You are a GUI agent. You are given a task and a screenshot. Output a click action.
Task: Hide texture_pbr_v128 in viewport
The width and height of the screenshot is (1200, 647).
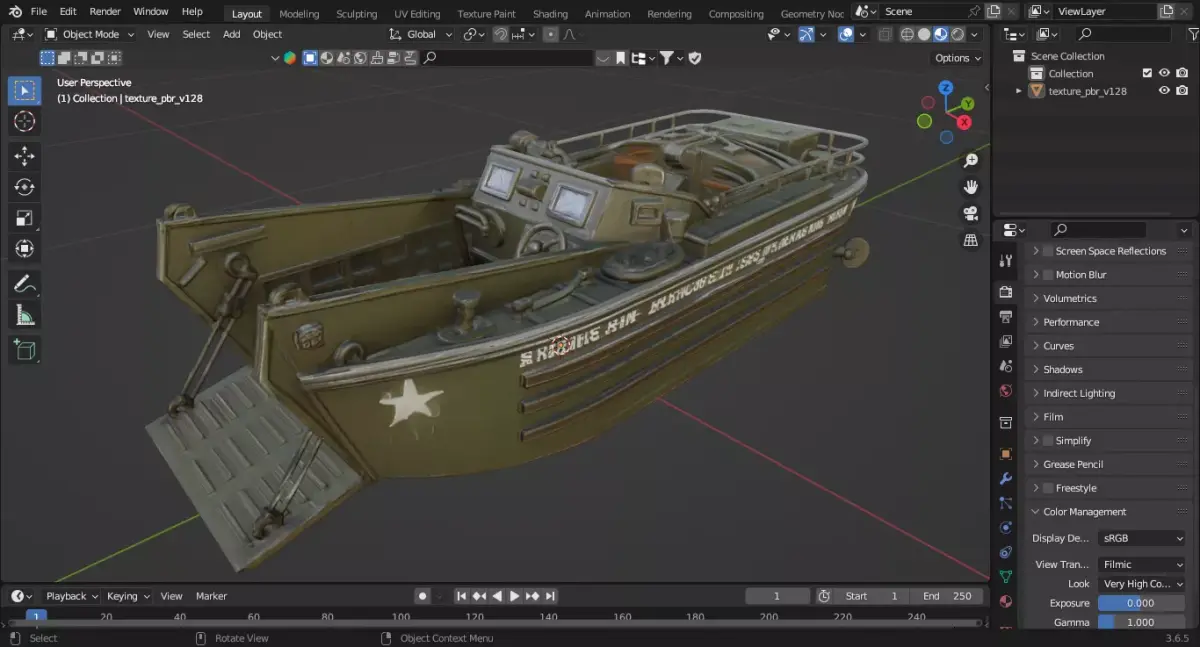1164,91
